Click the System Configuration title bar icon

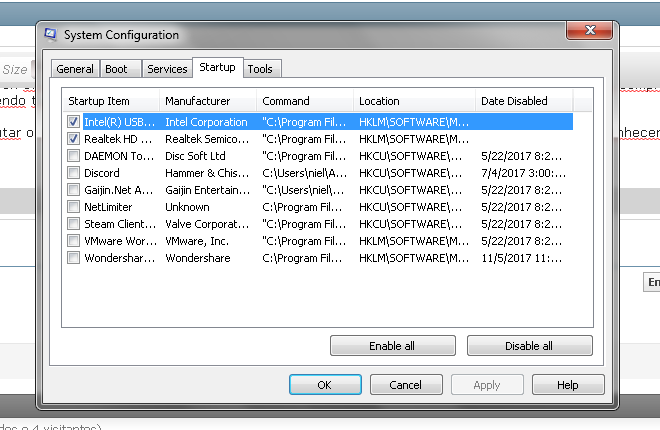[x=50, y=35]
